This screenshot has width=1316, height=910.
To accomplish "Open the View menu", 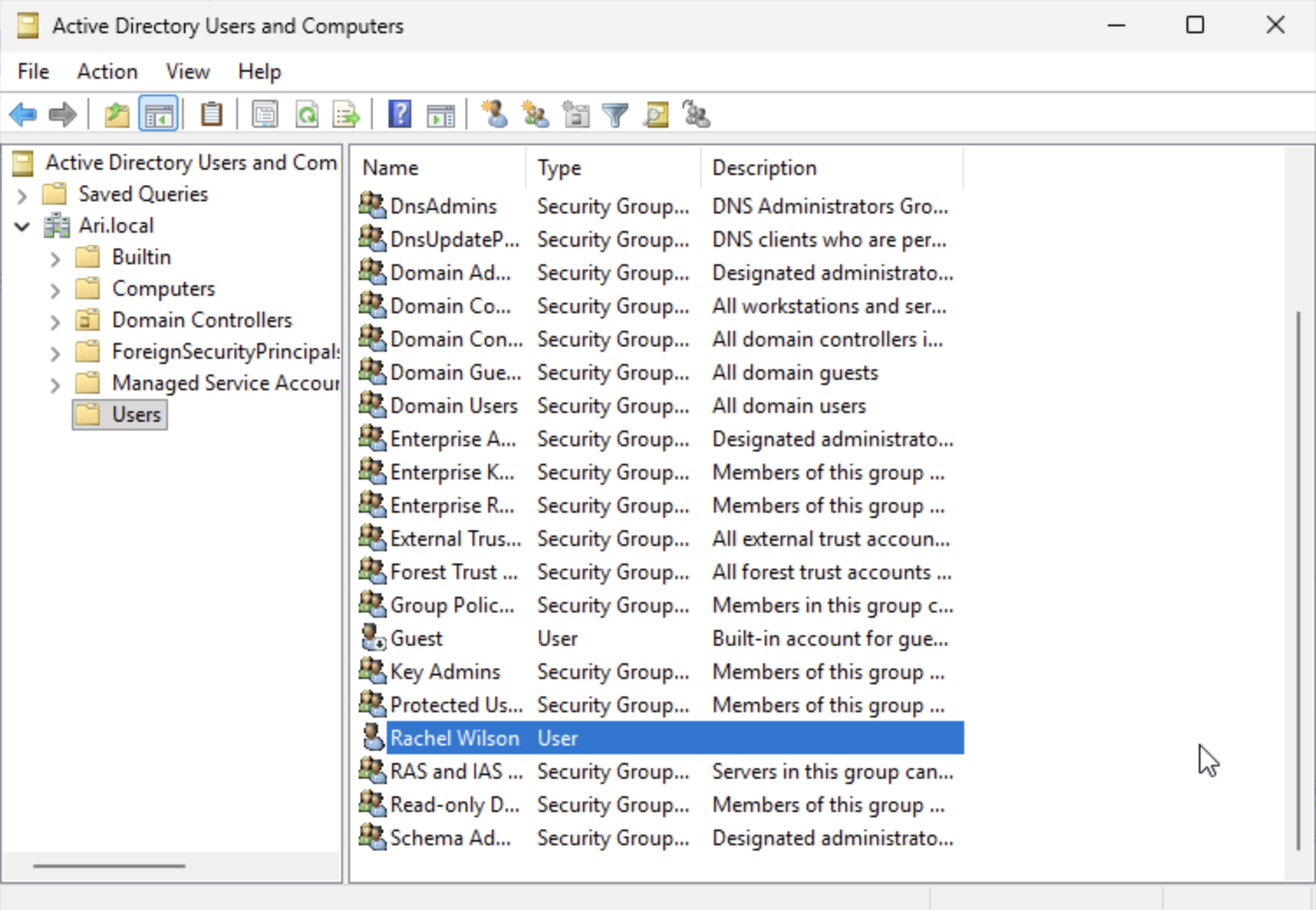I will click(188, 72).
